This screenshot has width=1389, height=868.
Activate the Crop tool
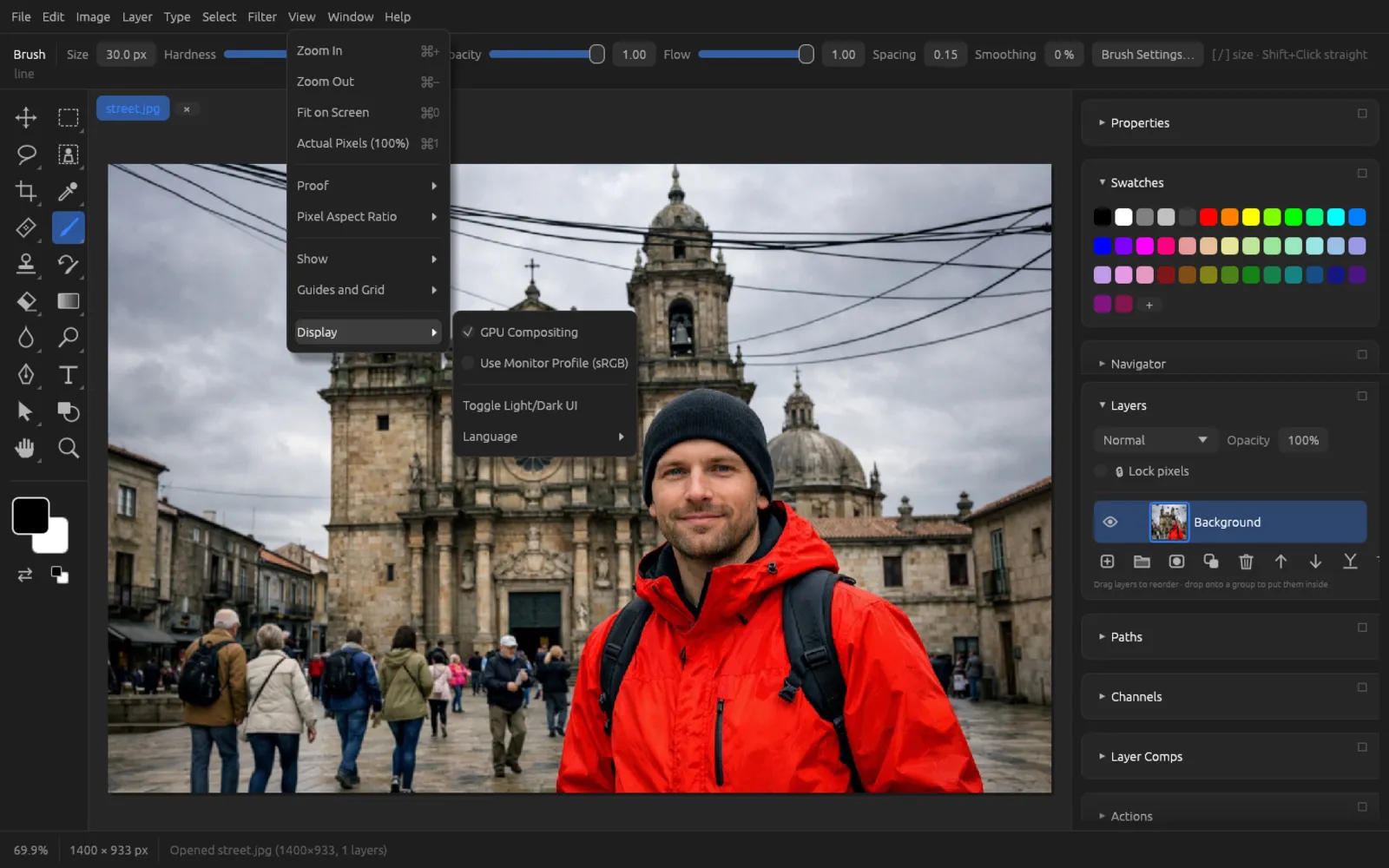click(x=26, y=191)
